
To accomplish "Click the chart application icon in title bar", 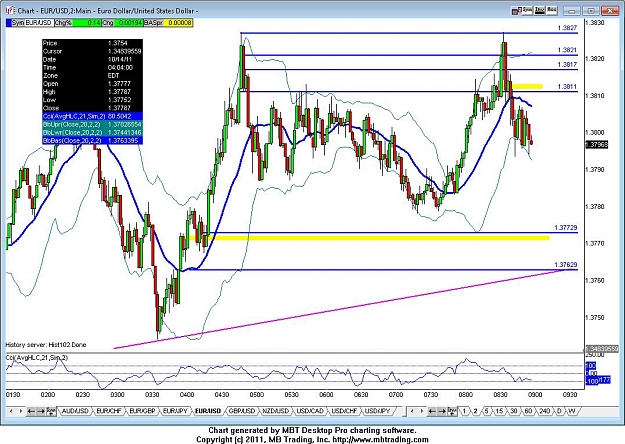I will 10,10.
